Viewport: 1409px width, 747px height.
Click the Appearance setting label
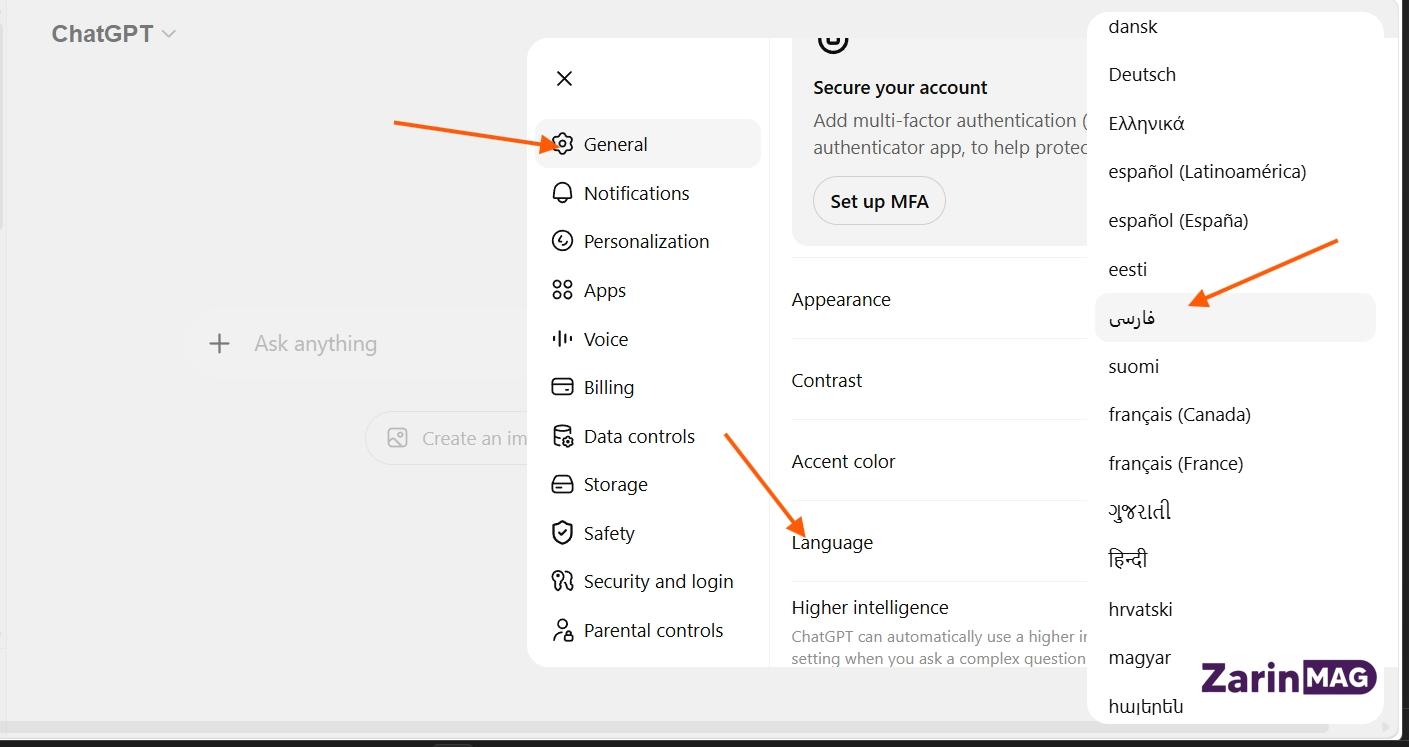841,299
